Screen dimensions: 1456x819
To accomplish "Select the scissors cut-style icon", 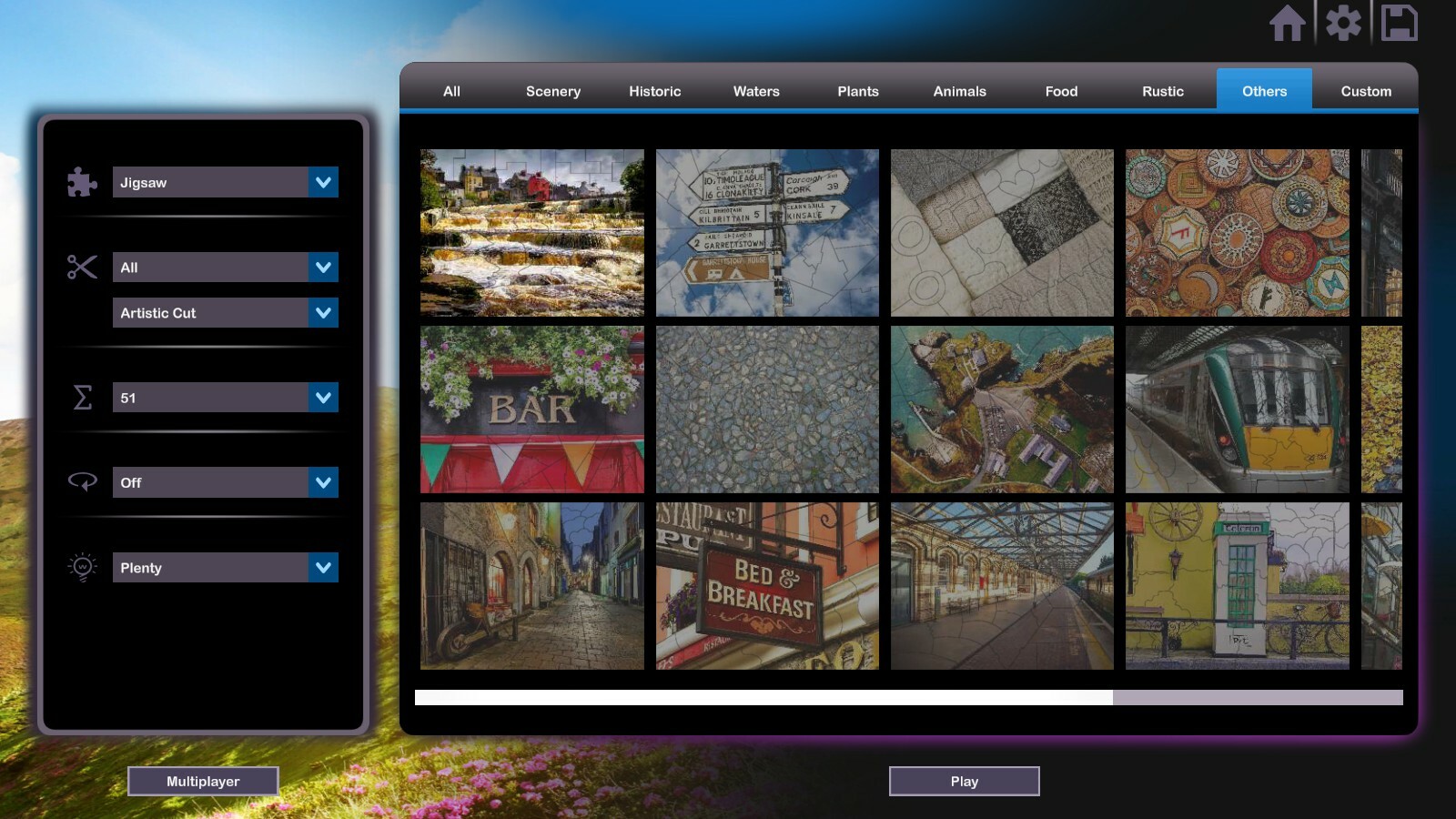I will (82, 267).
